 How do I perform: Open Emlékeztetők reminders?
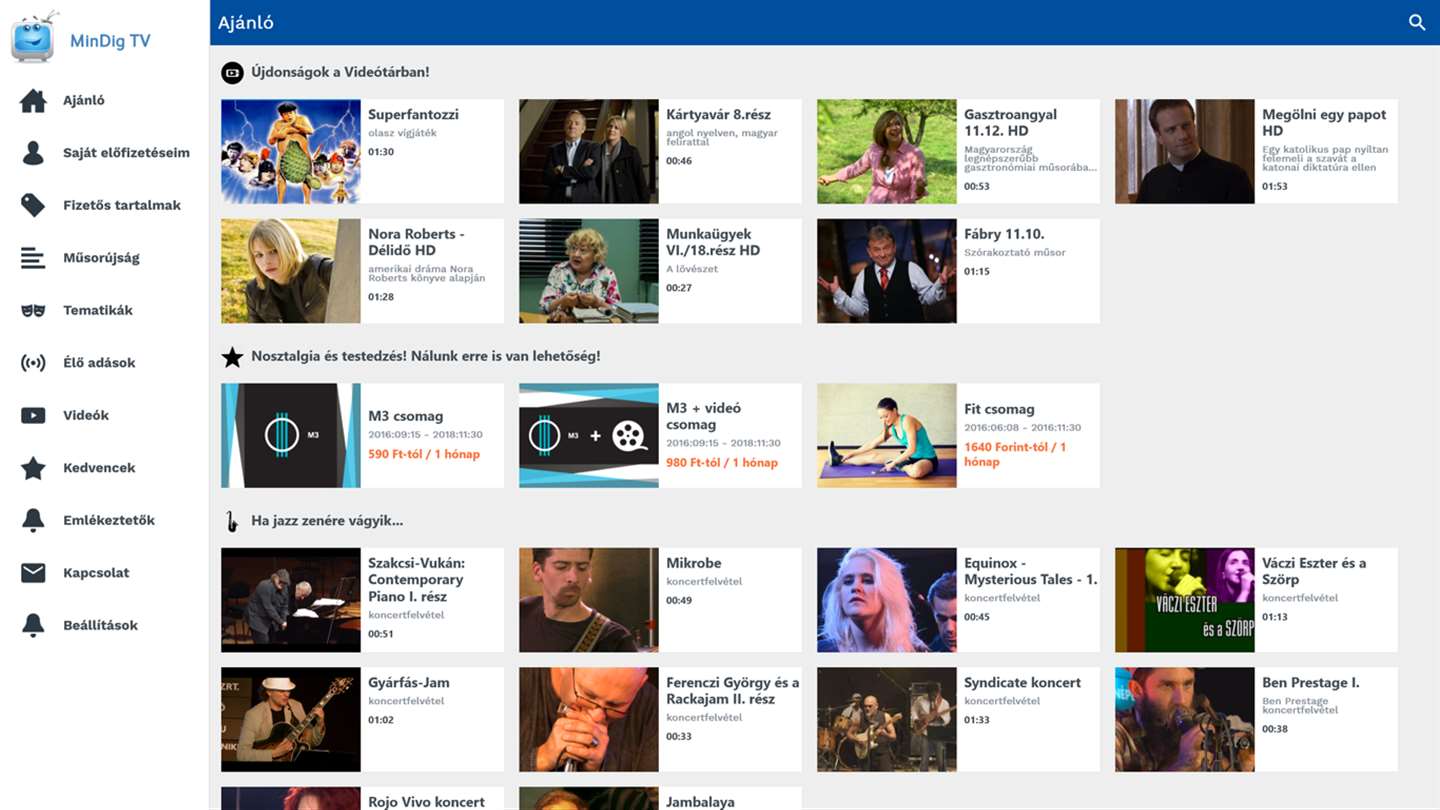pos(109,520)
